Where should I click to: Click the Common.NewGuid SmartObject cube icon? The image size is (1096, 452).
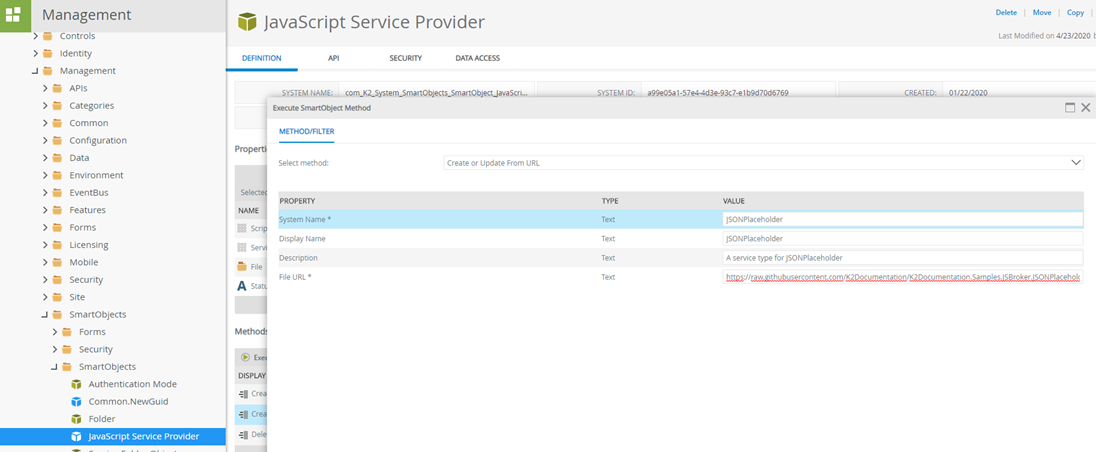point(76,401)
